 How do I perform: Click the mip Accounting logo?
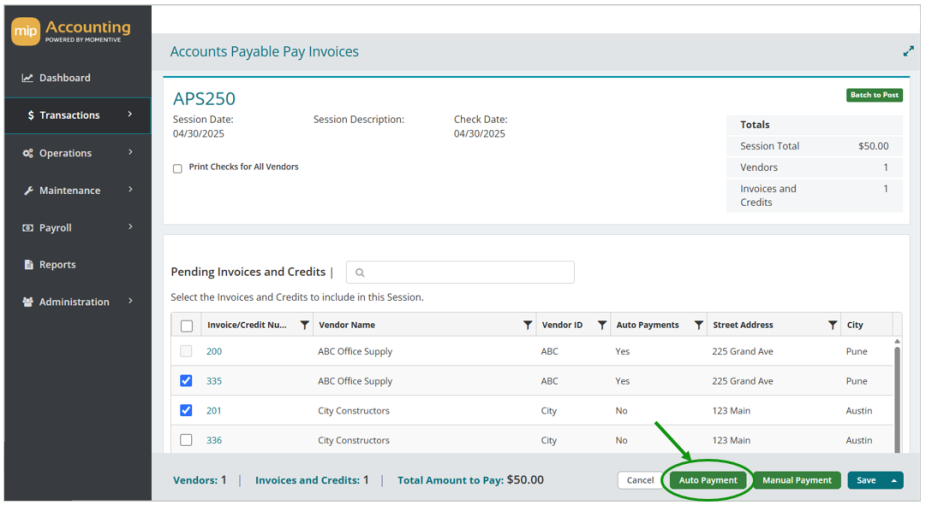click(x=71, y=31)
